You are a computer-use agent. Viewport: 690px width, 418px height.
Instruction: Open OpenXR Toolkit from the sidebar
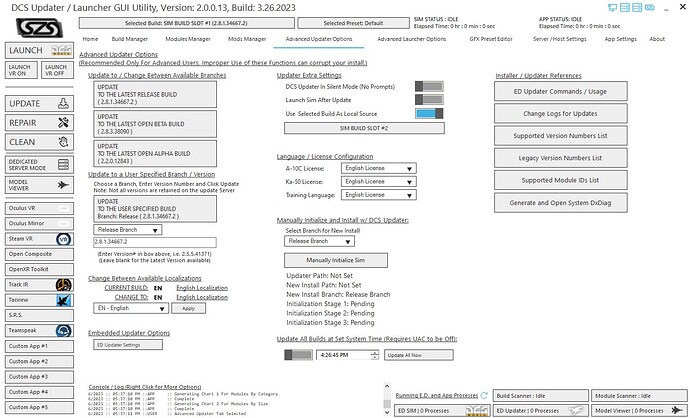tap(39, 269)
